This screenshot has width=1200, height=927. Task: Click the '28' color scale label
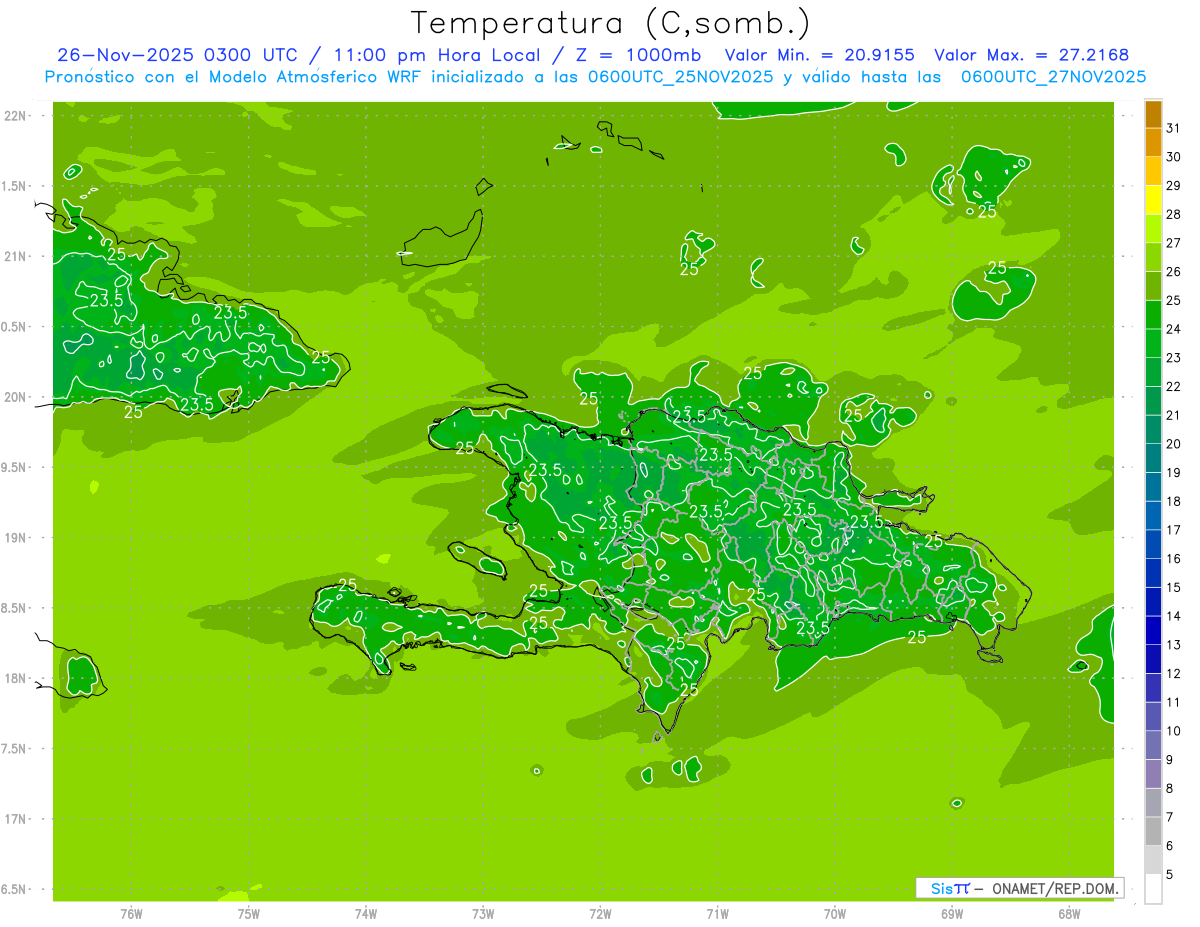(1174, 214)
